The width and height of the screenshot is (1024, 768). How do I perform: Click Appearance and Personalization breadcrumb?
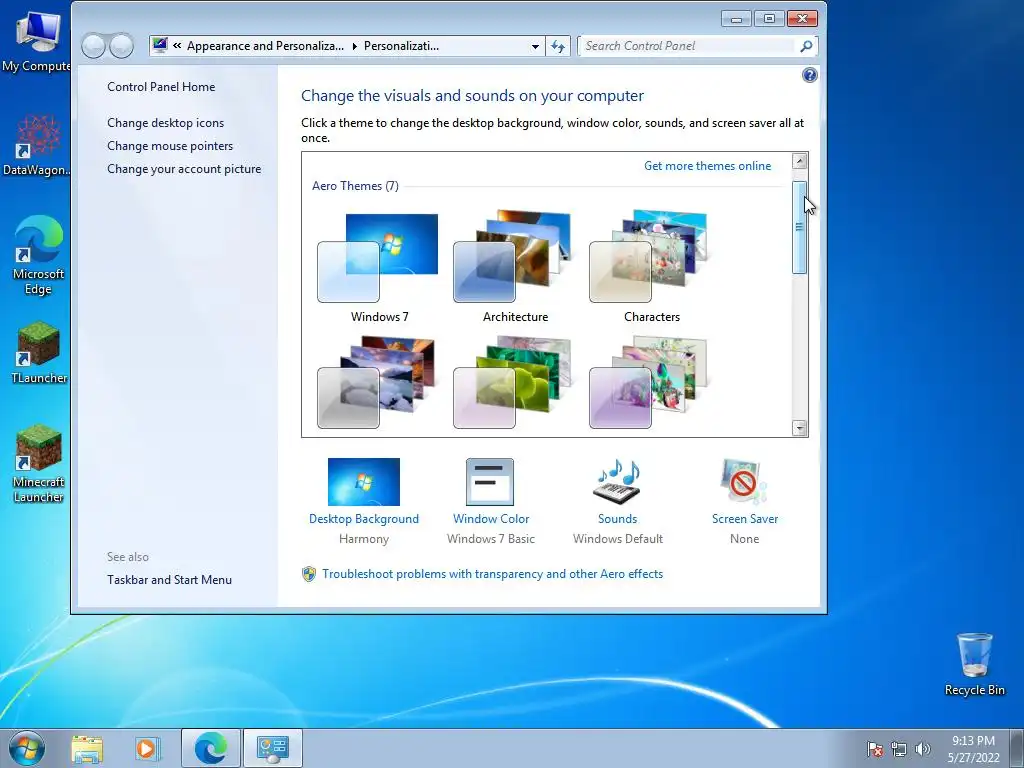[265, 46]
